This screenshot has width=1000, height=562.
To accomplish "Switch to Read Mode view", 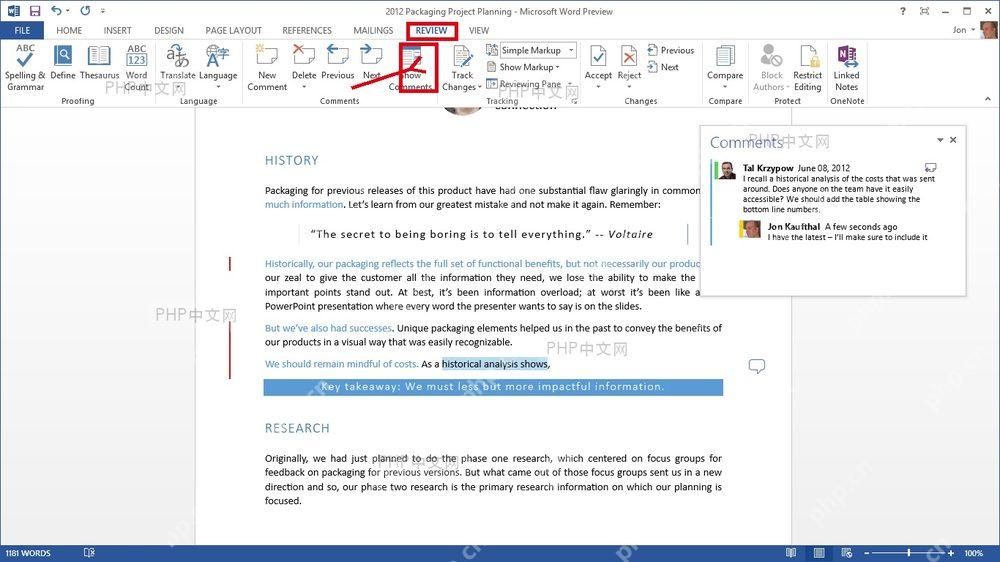I will 791,553.
